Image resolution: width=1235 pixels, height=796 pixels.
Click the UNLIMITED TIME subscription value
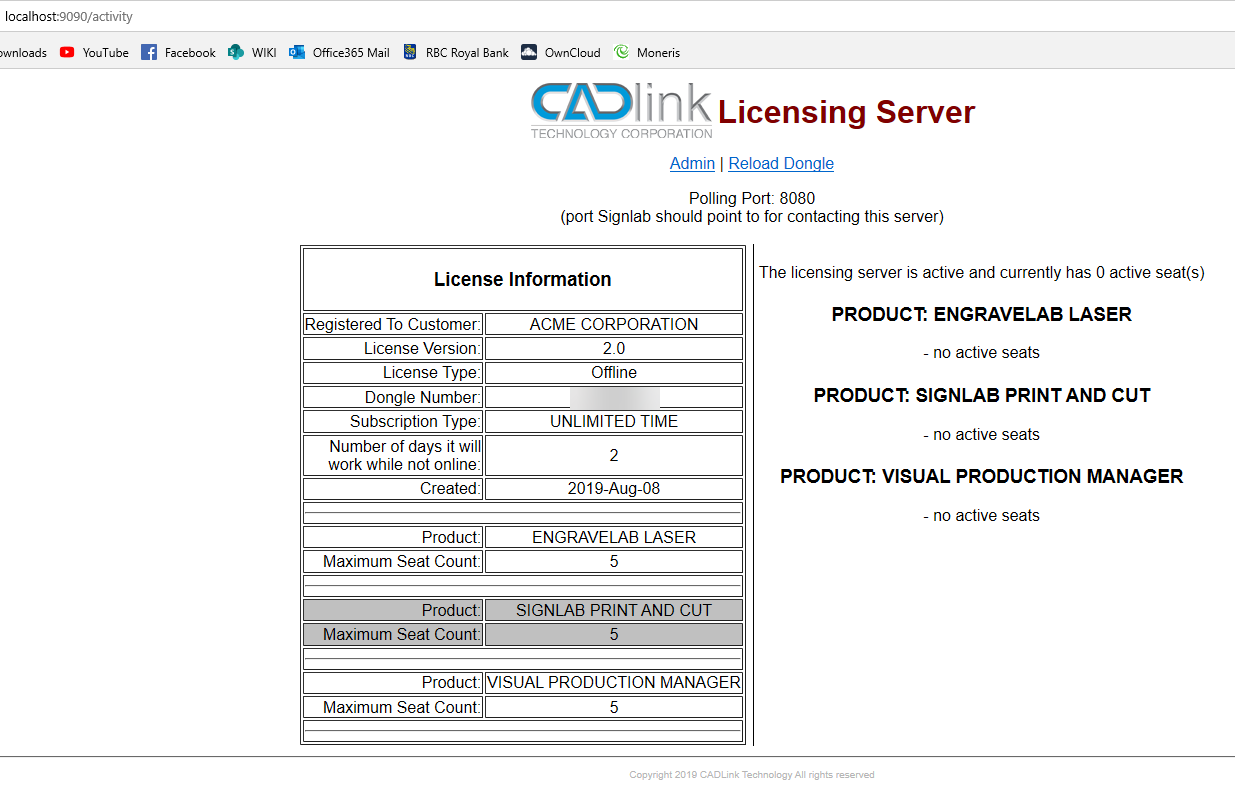(x=613, y=421)
